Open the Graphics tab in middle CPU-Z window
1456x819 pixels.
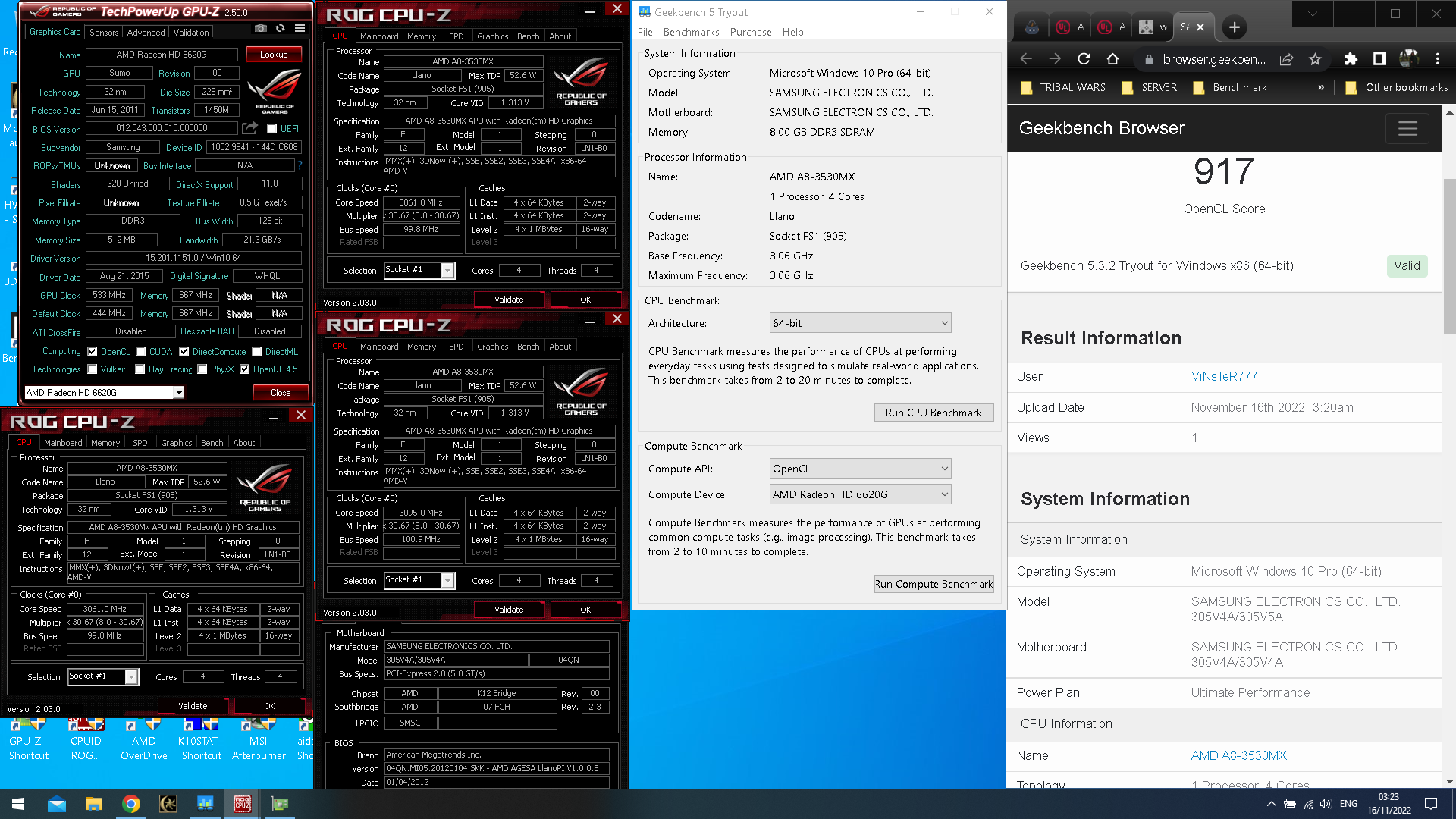[492, 347]
